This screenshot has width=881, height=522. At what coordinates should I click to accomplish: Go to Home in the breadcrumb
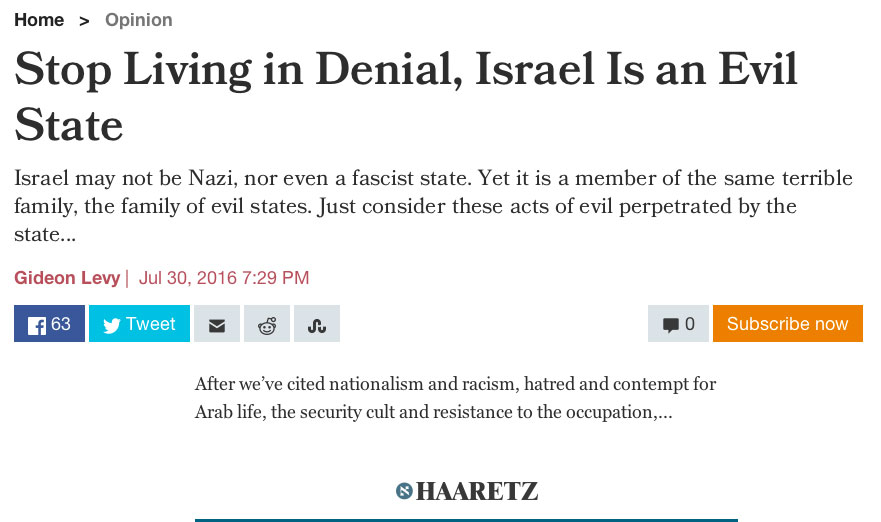[x=39, y=20]
